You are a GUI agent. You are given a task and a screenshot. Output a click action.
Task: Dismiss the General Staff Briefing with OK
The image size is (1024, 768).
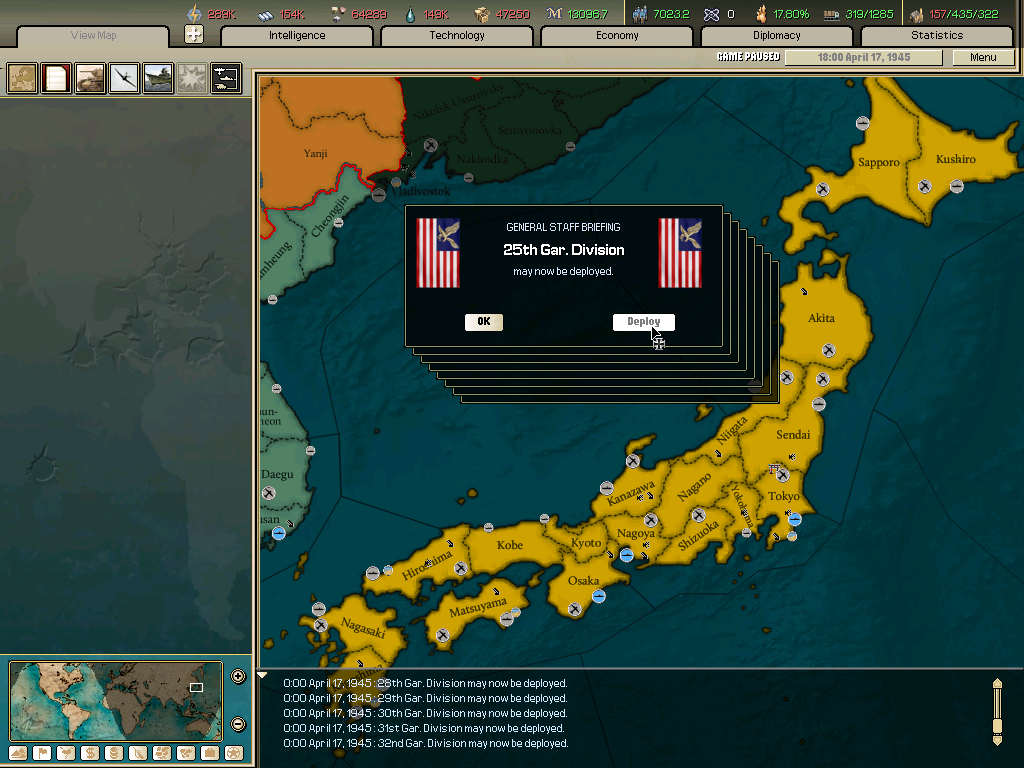point(484,322)
